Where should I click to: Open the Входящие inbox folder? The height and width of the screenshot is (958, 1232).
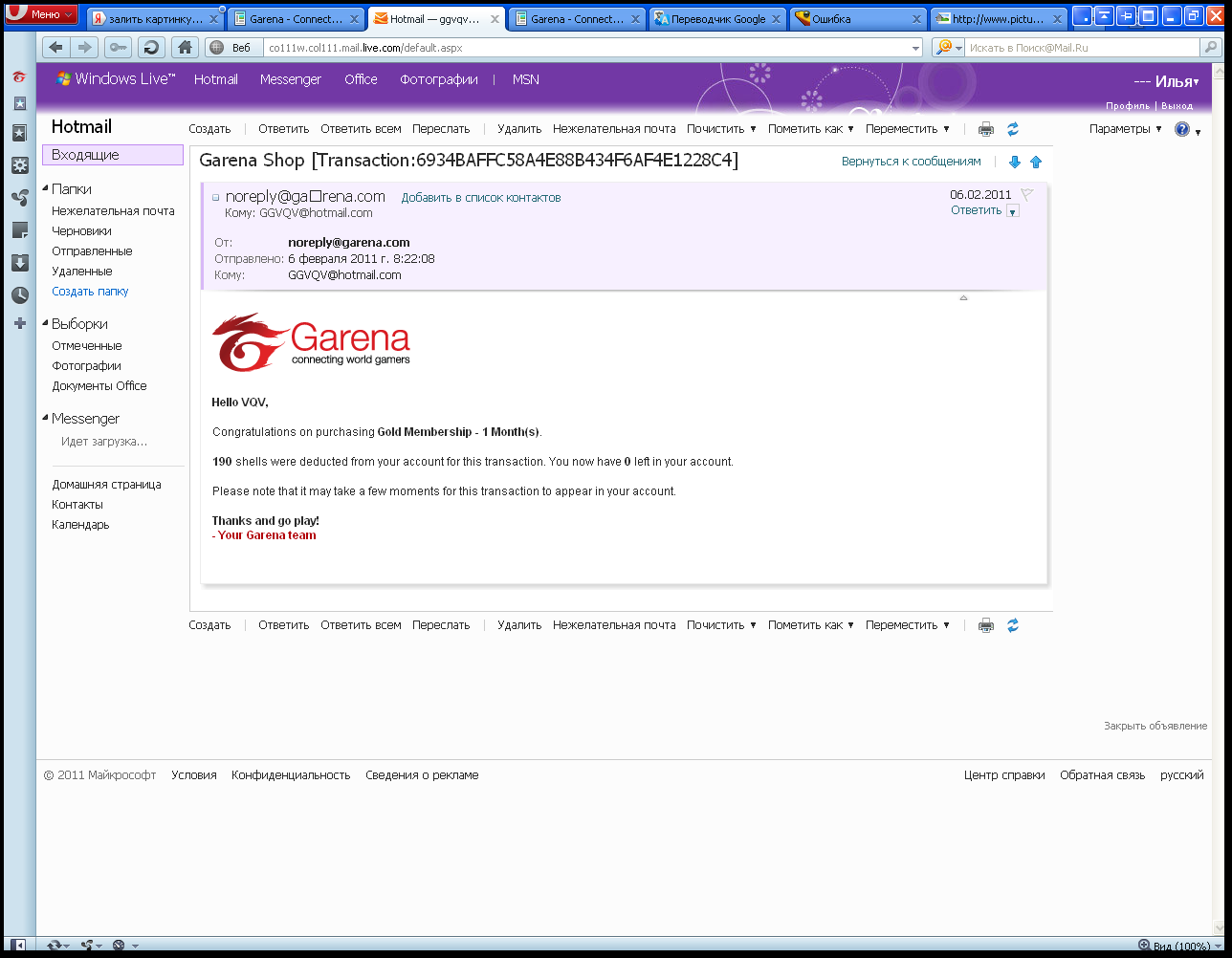coord(113,155)
